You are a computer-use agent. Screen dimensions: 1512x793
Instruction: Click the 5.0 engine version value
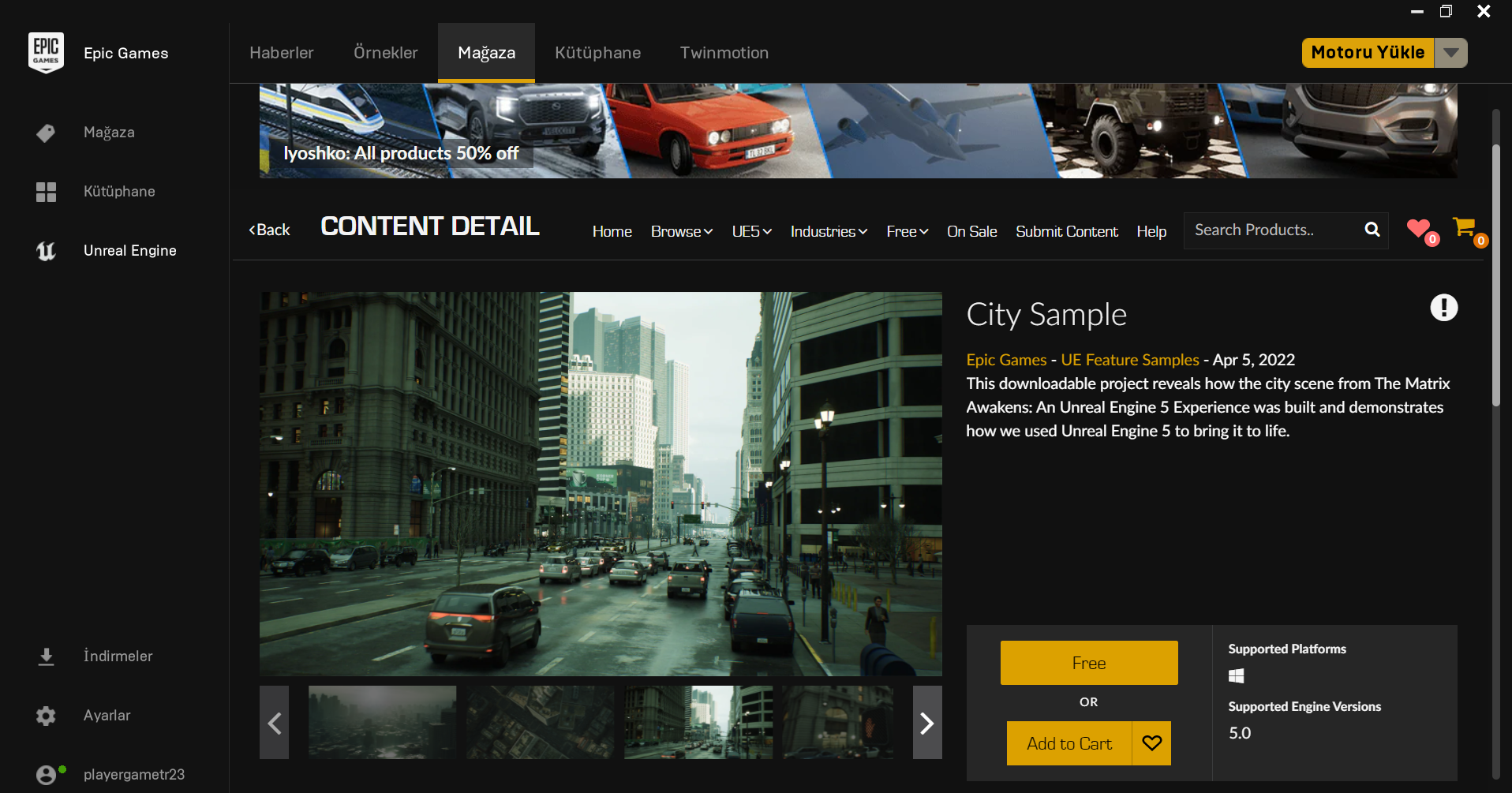pos(1240,733)
